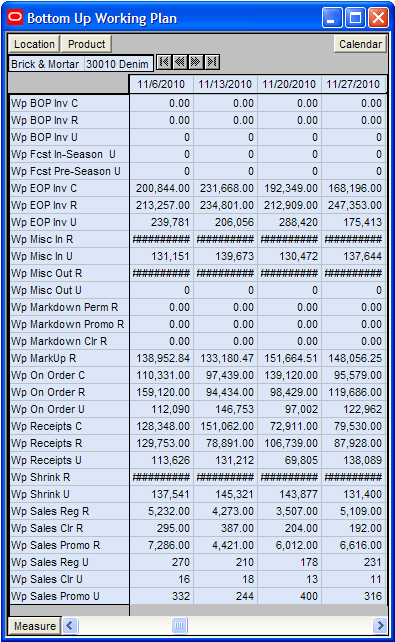This screenshot has width=395, height=642.
Task: Select the Wp On Order R row label
Action: (69, 392)
